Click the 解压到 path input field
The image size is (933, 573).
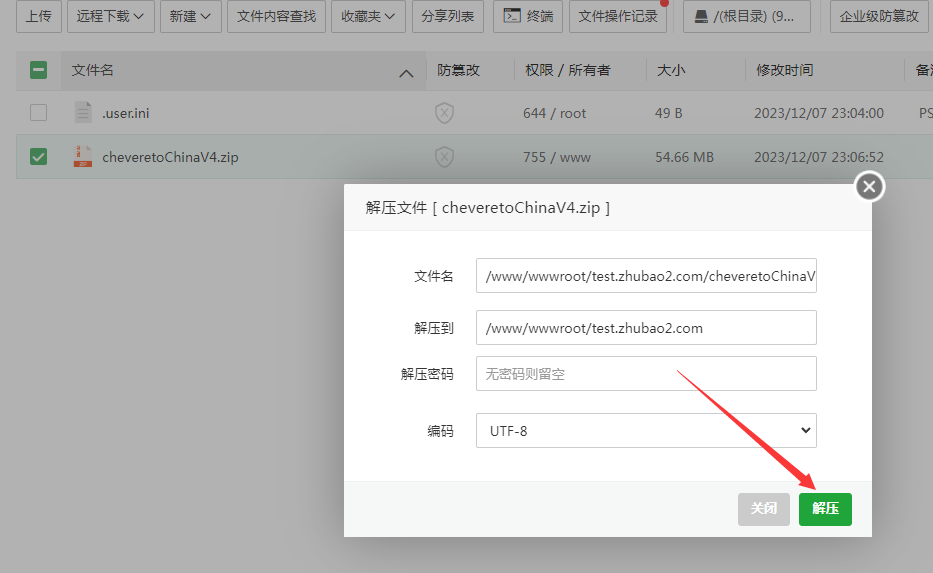click(x=646, y=328)
